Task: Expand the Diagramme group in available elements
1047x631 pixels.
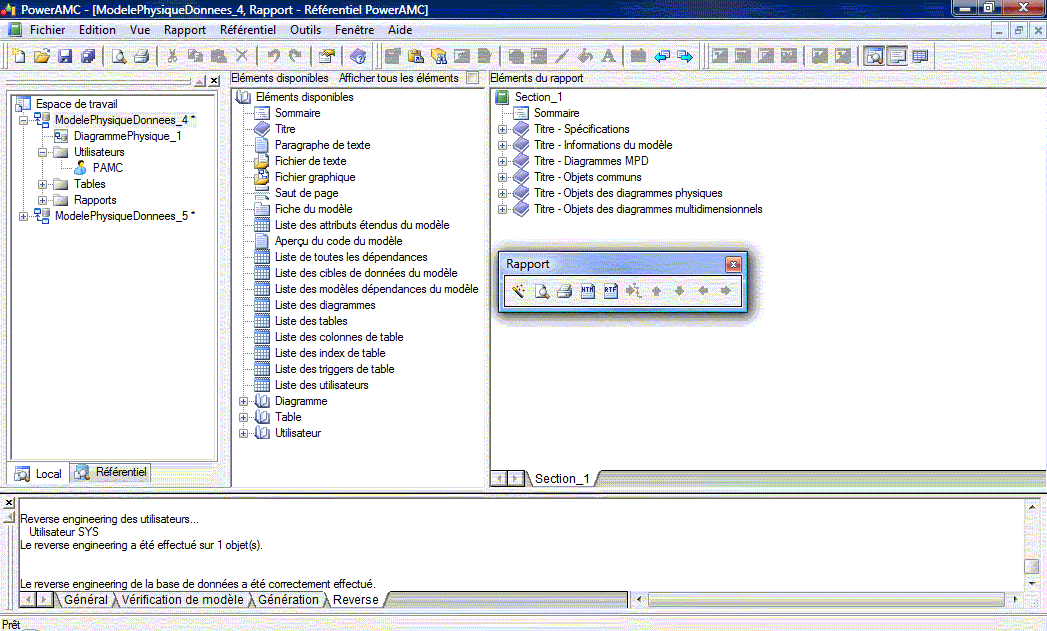Action: [243, 401]
